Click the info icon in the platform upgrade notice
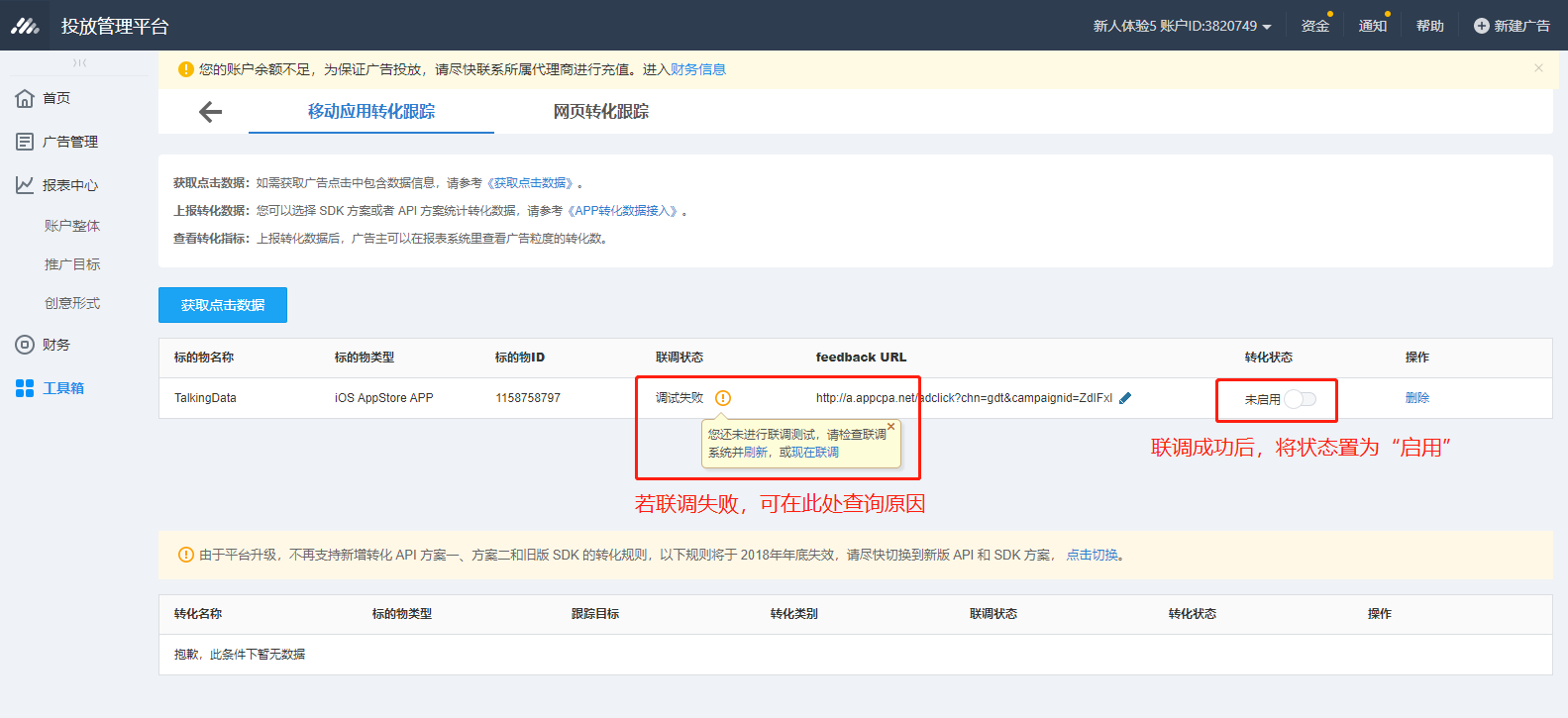 pos(185,555)
